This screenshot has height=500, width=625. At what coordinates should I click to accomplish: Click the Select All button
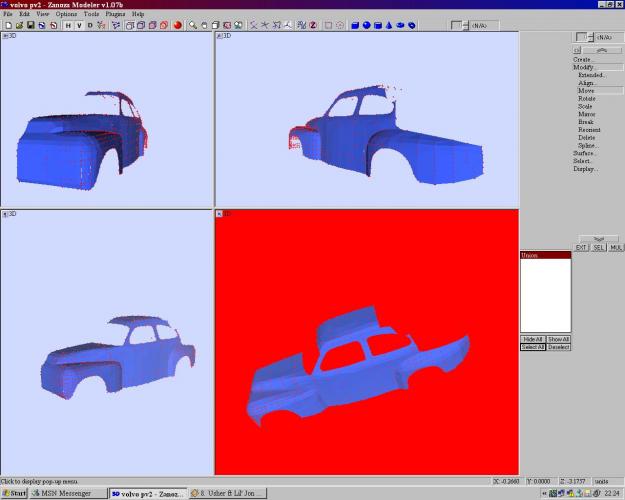point(532,347)
